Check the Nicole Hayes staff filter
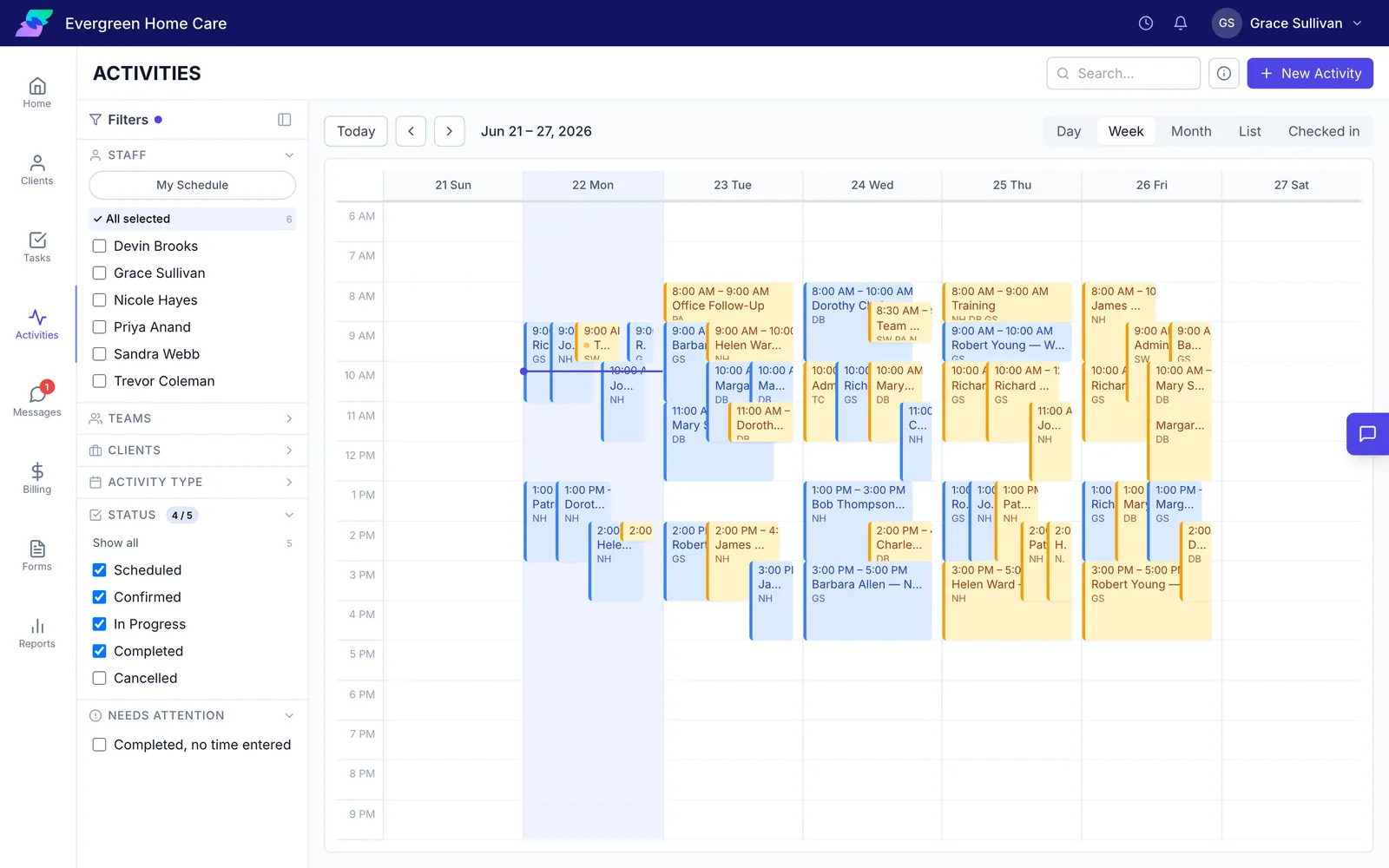The width and height of the screenshot is (1389, 868). pos(100,300)
